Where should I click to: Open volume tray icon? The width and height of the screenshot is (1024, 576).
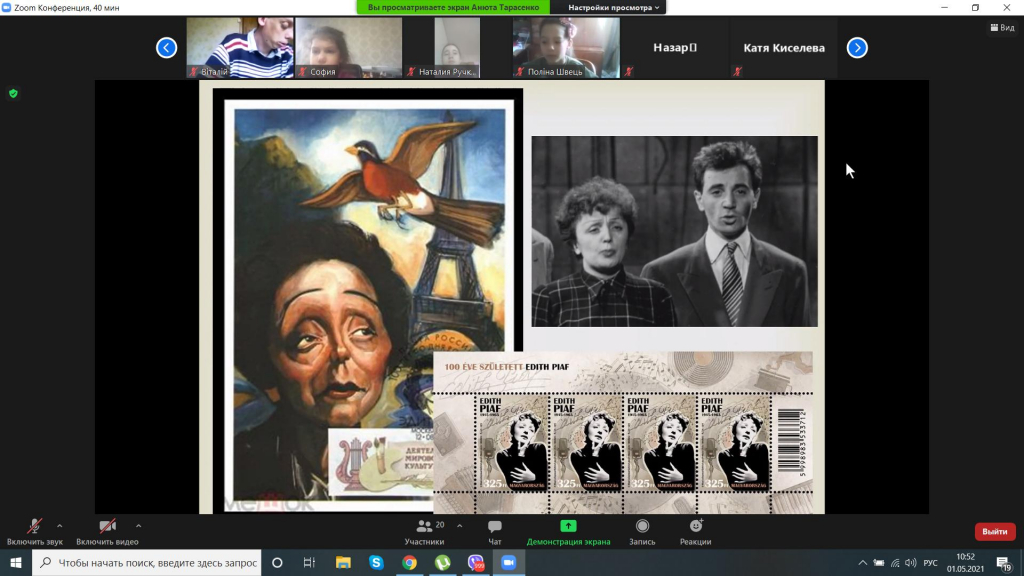pos(910,563)
